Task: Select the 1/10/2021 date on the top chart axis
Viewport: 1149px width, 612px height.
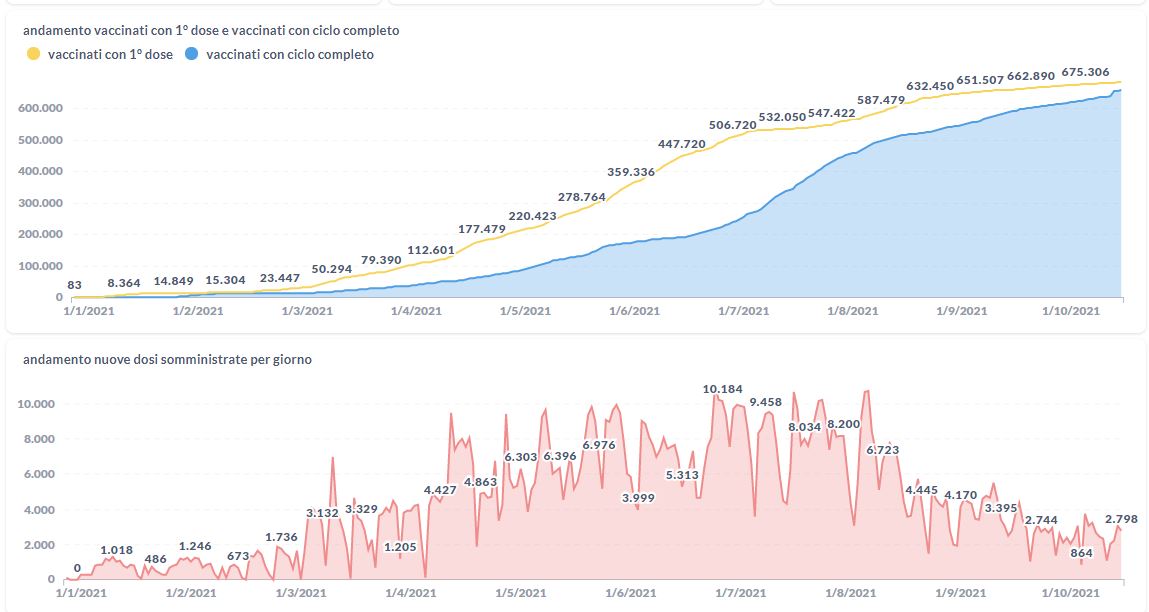Action: pyautogui.click(x=1071, y=311)
